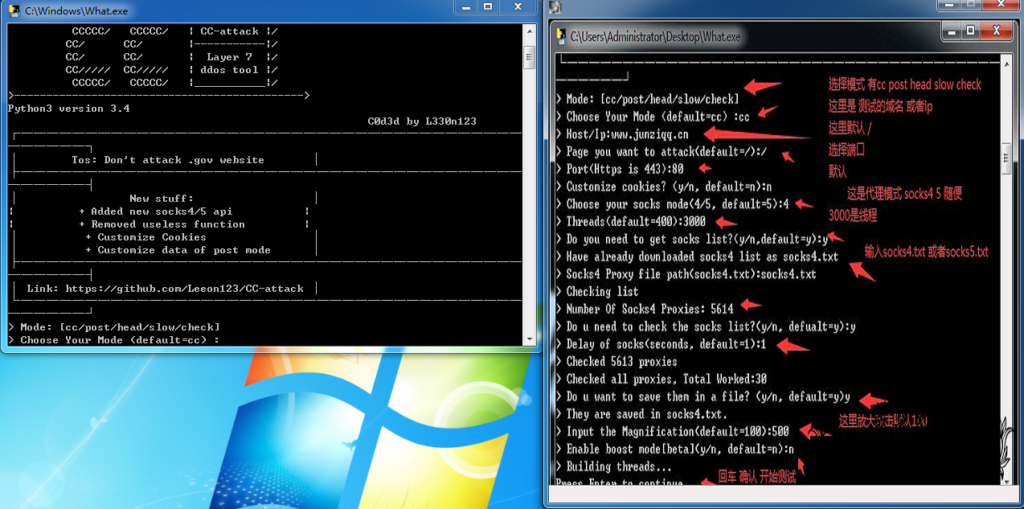Click 'Choose your socks mode(4/5, default=5):4' line
The width and height of the screenshot is (1024, 509).
pos(673,205)
